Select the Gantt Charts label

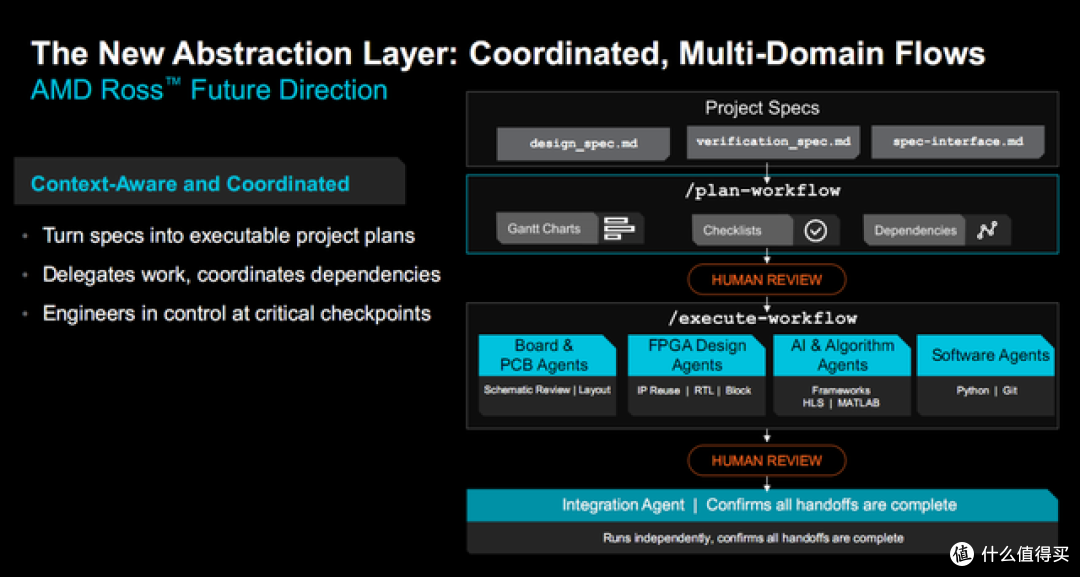coord(544,229)
